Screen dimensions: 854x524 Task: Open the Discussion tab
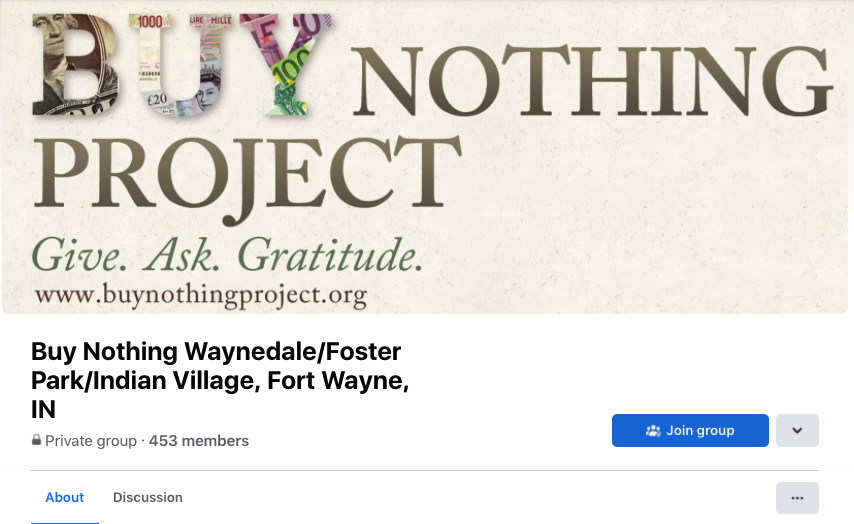148,497
